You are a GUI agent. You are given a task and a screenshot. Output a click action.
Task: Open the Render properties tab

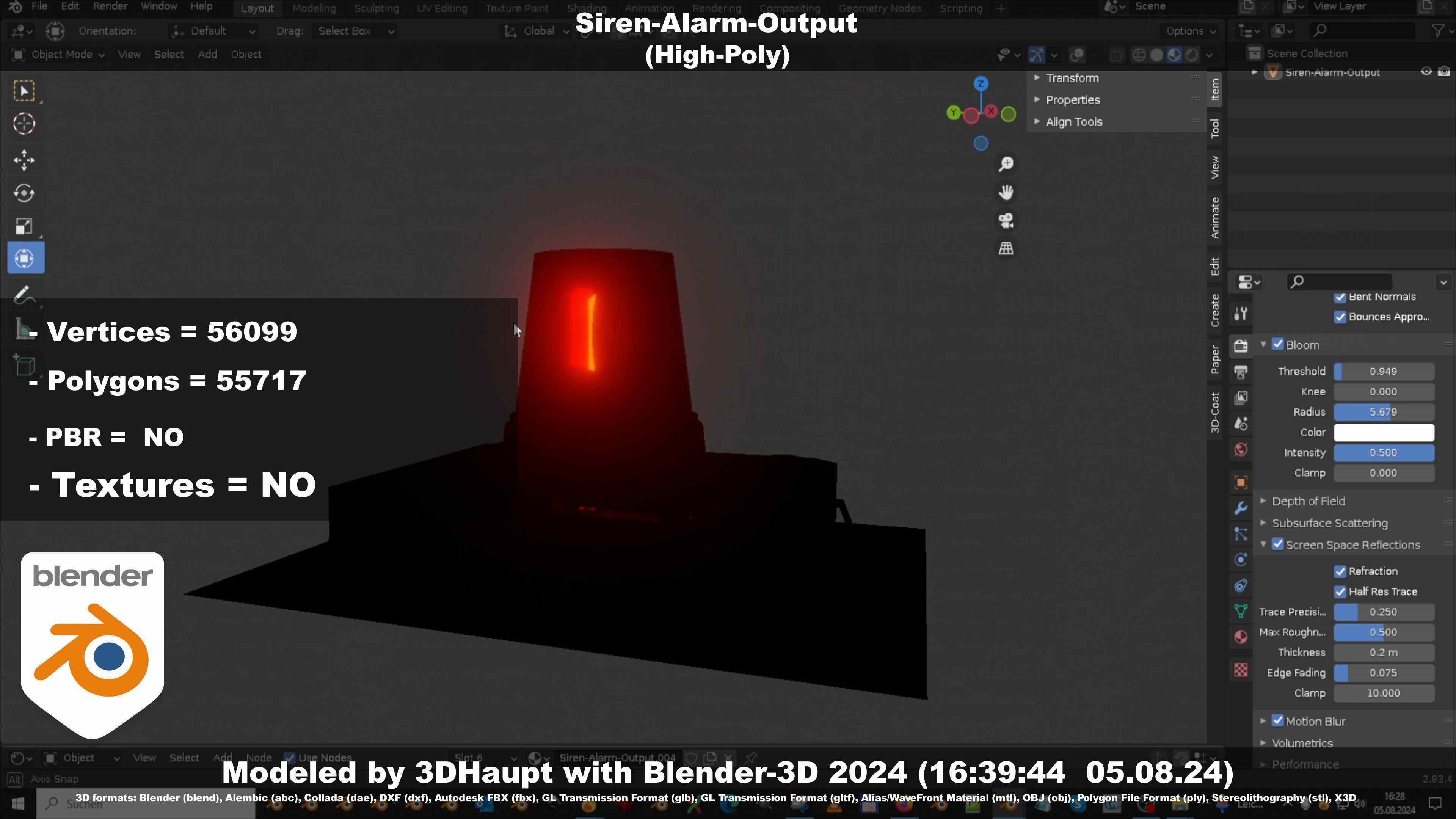point(1241,345)
